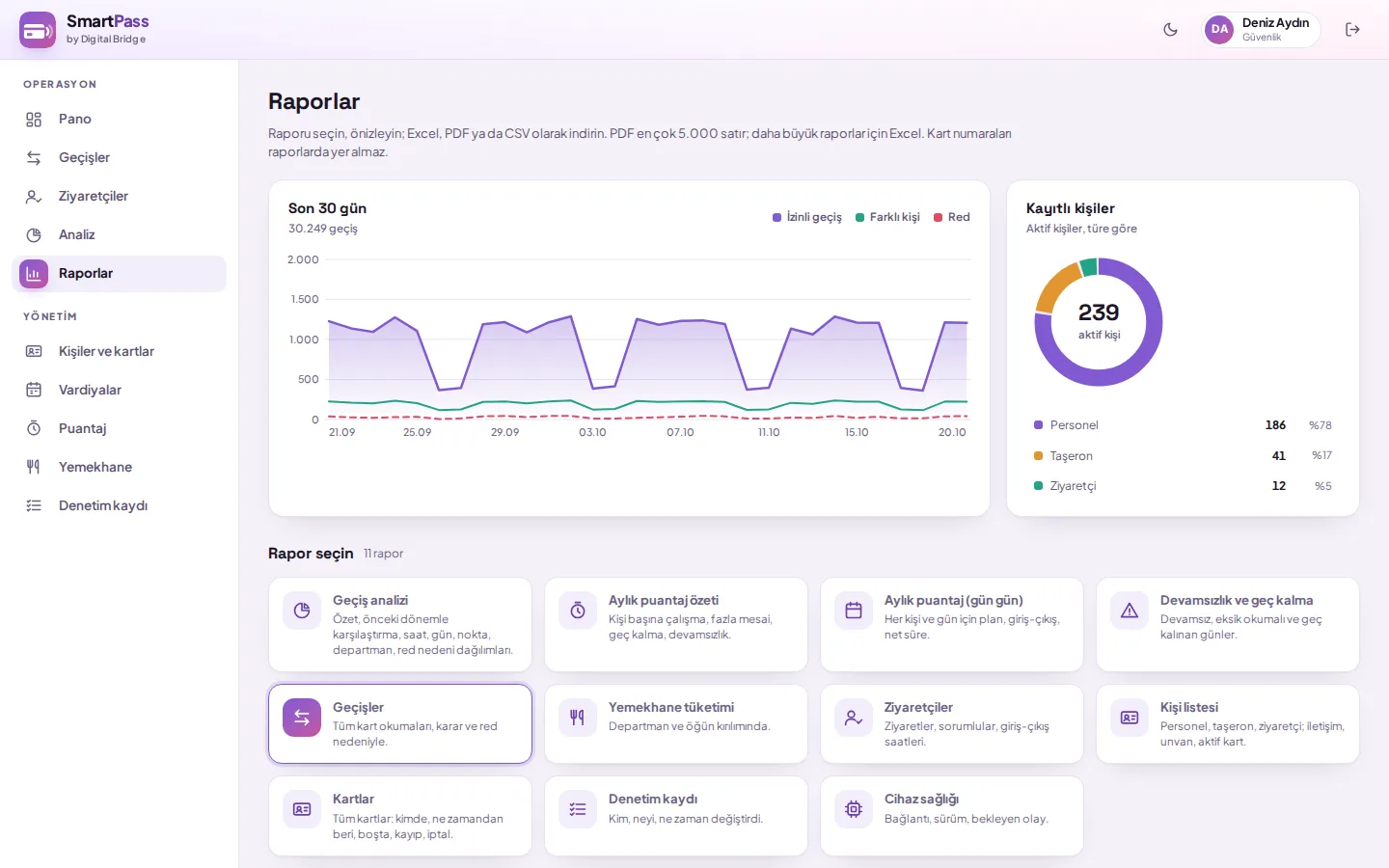Click the Aylık puantaj (gün gün) calendar icon
This screenshot has width=1389, height=868.
(854, 610)
